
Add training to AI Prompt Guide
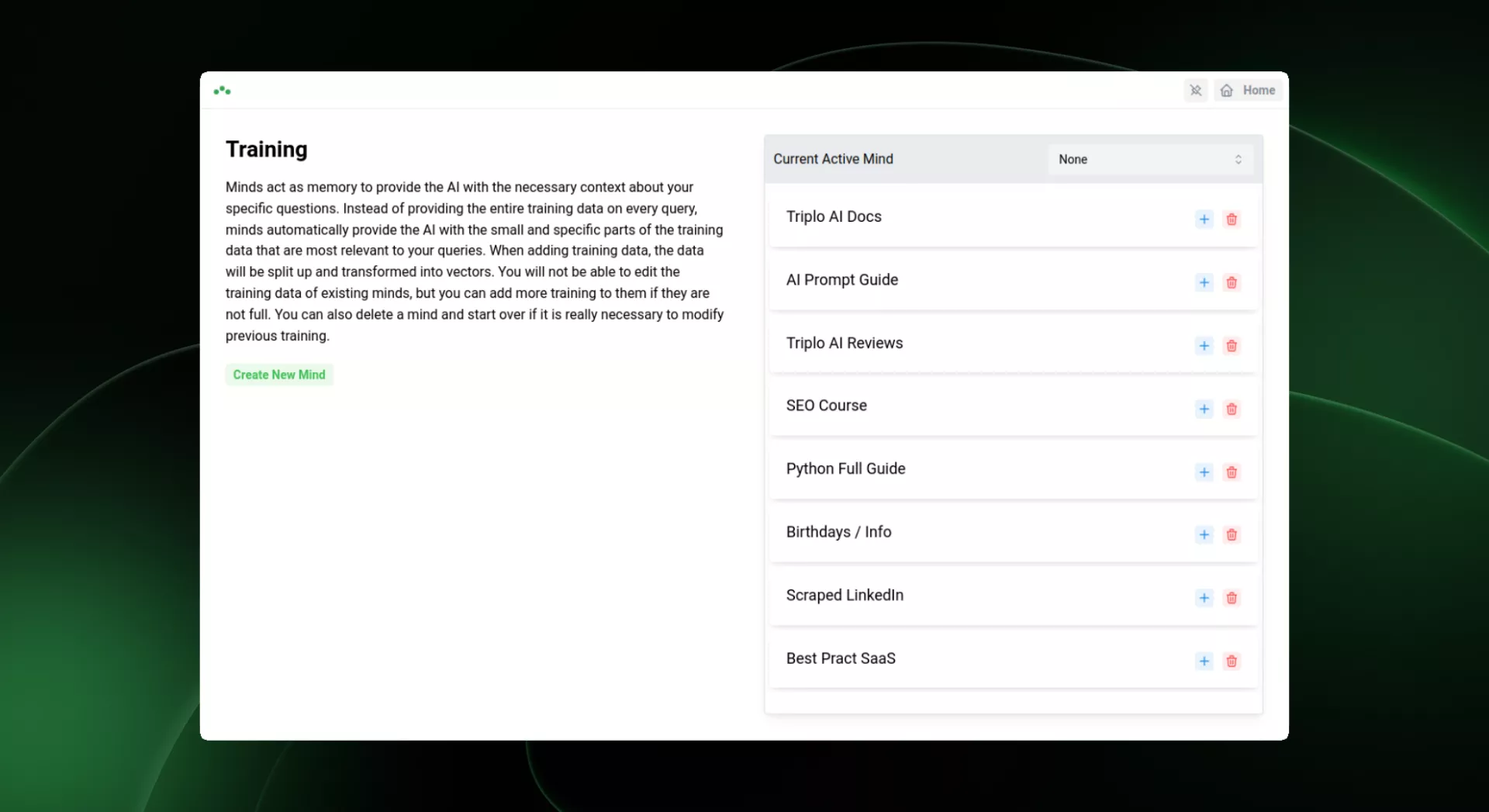click(1204, 282)
